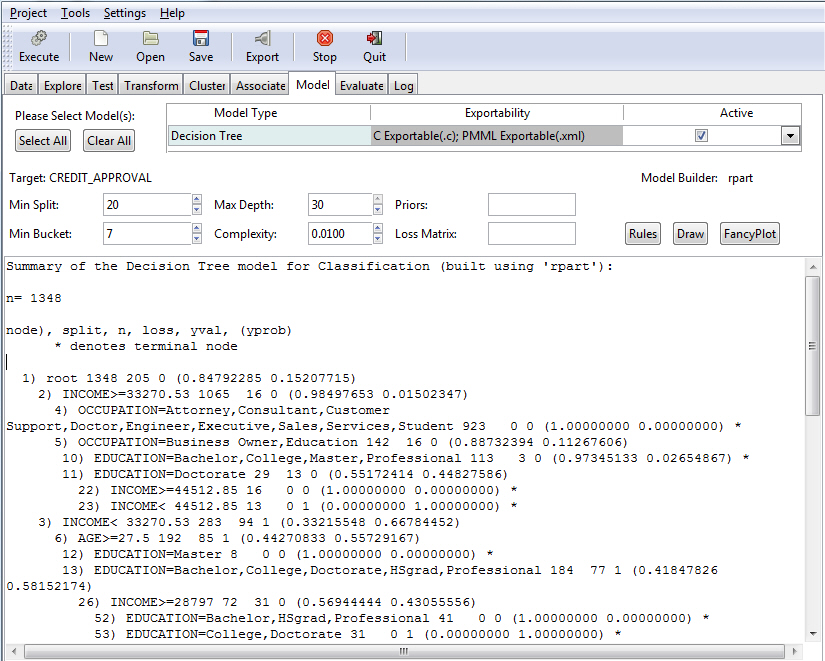Screen dimensions: 825x661
Task: Click the Min Split input field
Action: [x=147, y=205]
